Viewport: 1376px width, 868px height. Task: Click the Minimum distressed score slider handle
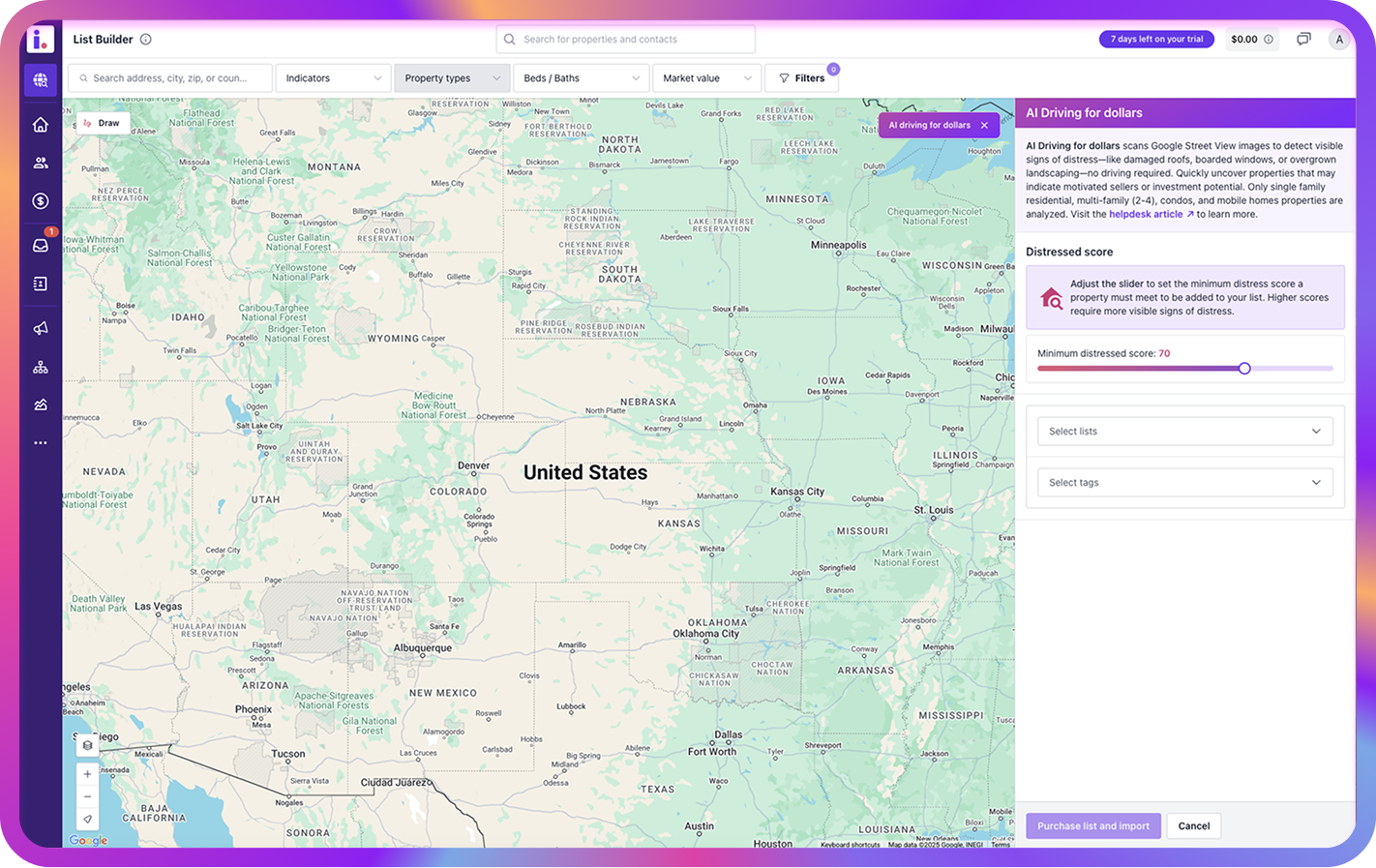tap(1244, 369)
